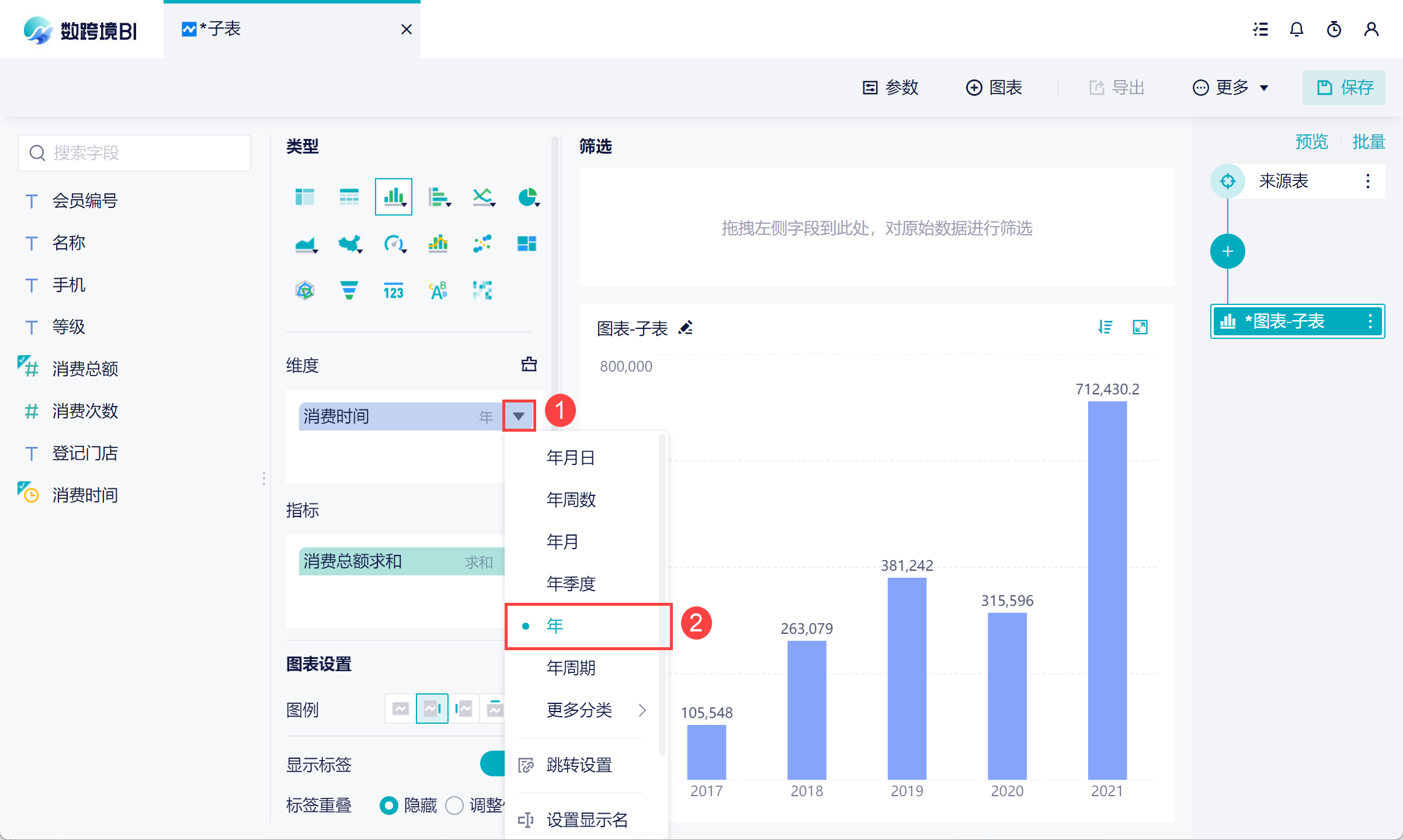
Task: Select 年月 grouping option
Action: [x=562, y=542]
